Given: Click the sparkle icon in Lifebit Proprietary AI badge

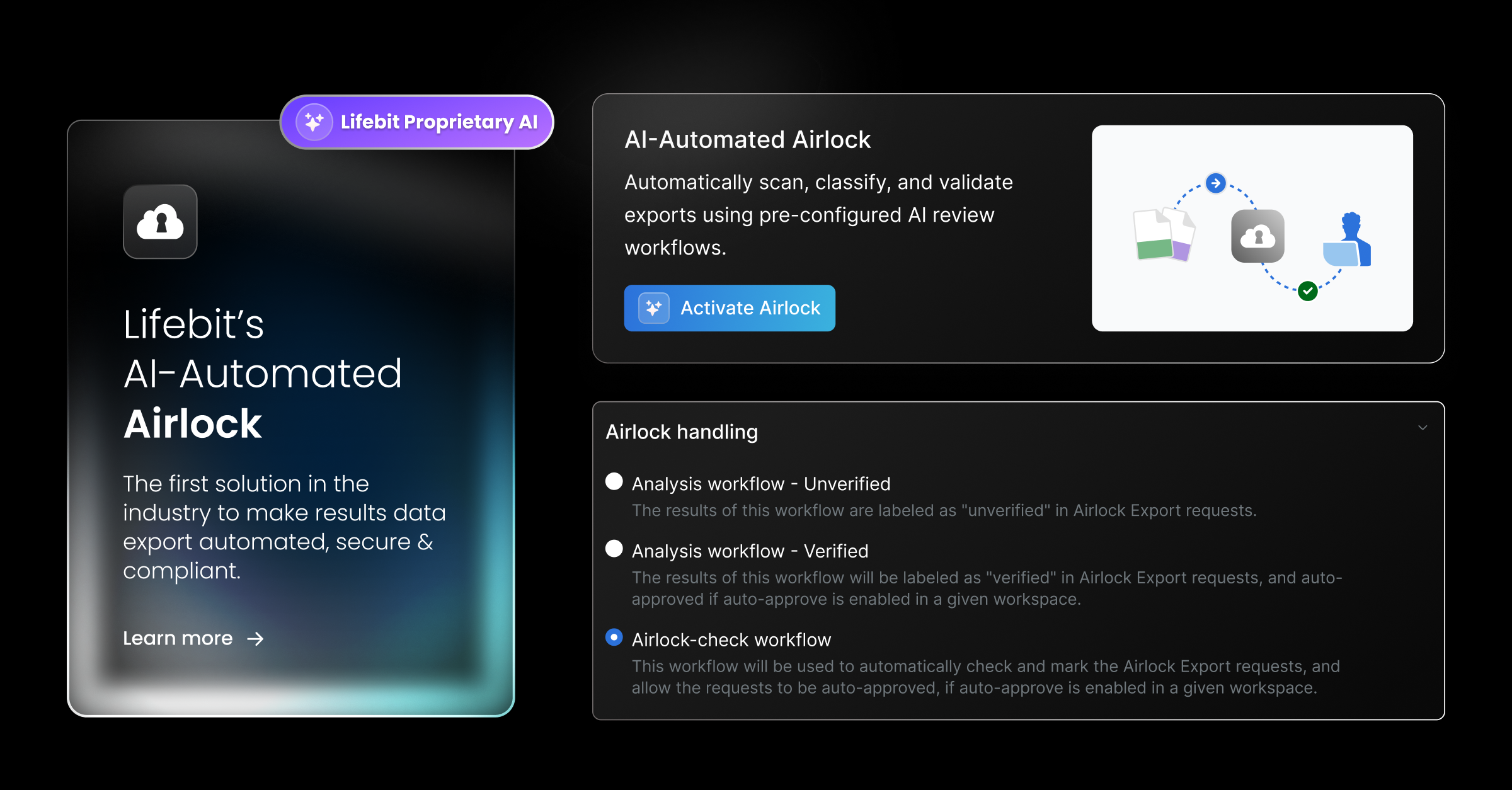Looking at the screenshot, I should 314,122.
